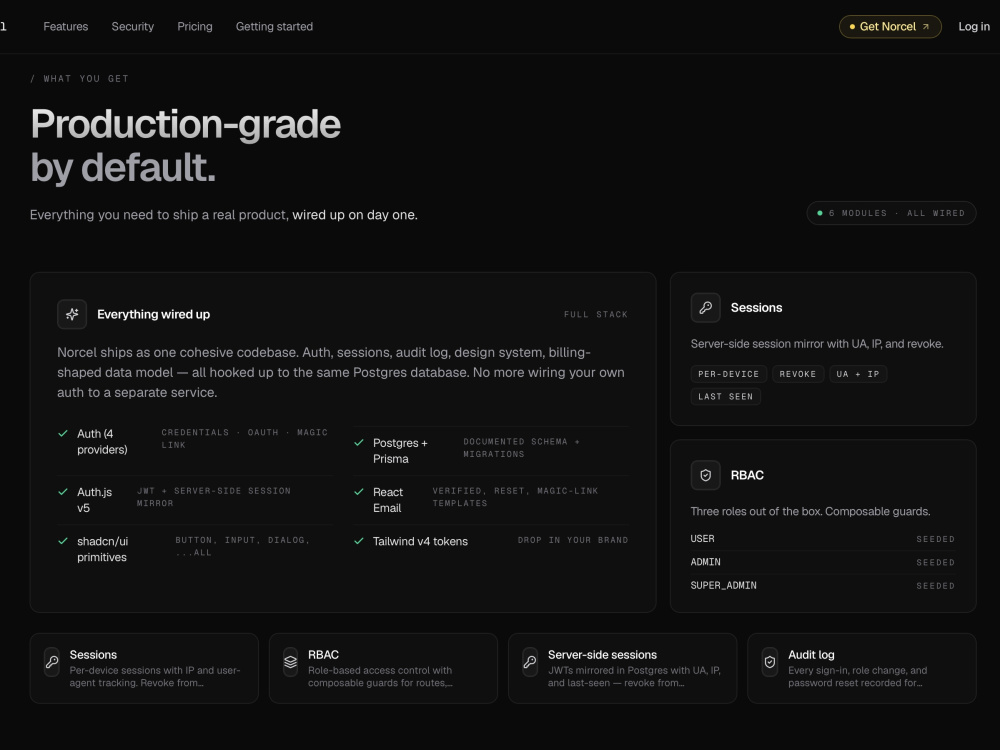
Task: Click the shield icon in the RBAC panel
Action: (x=705, y=475)
